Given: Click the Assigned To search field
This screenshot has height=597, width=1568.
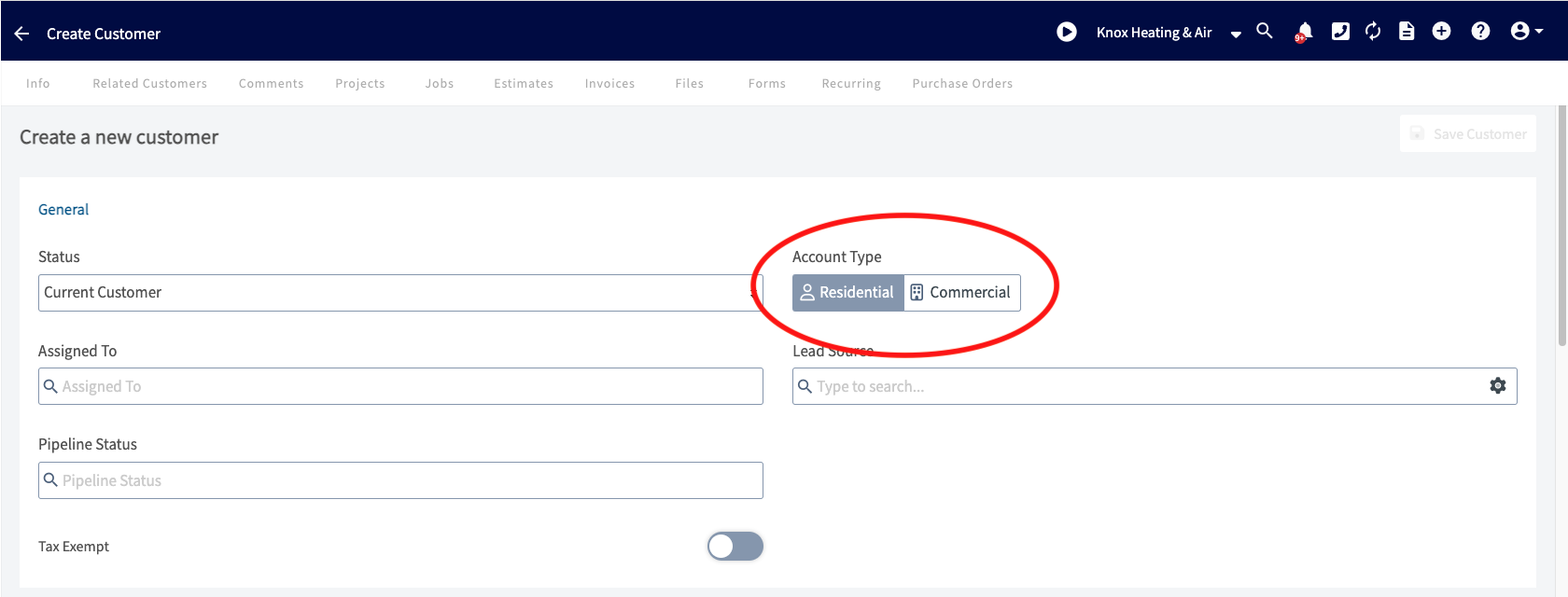Looking at the screenshot, I should (x=400, y=386).
